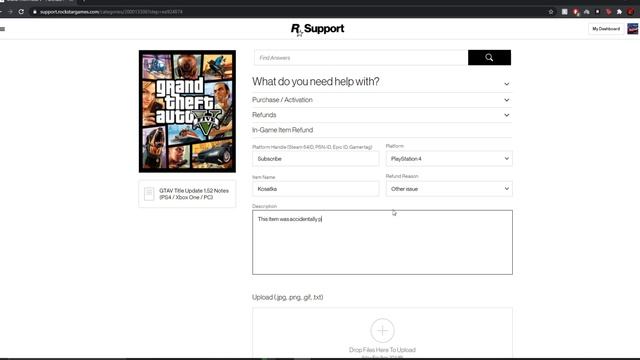Focus the Find Answers search field
The width and height of the screenshot is (640, 360).
coord(361,58)
